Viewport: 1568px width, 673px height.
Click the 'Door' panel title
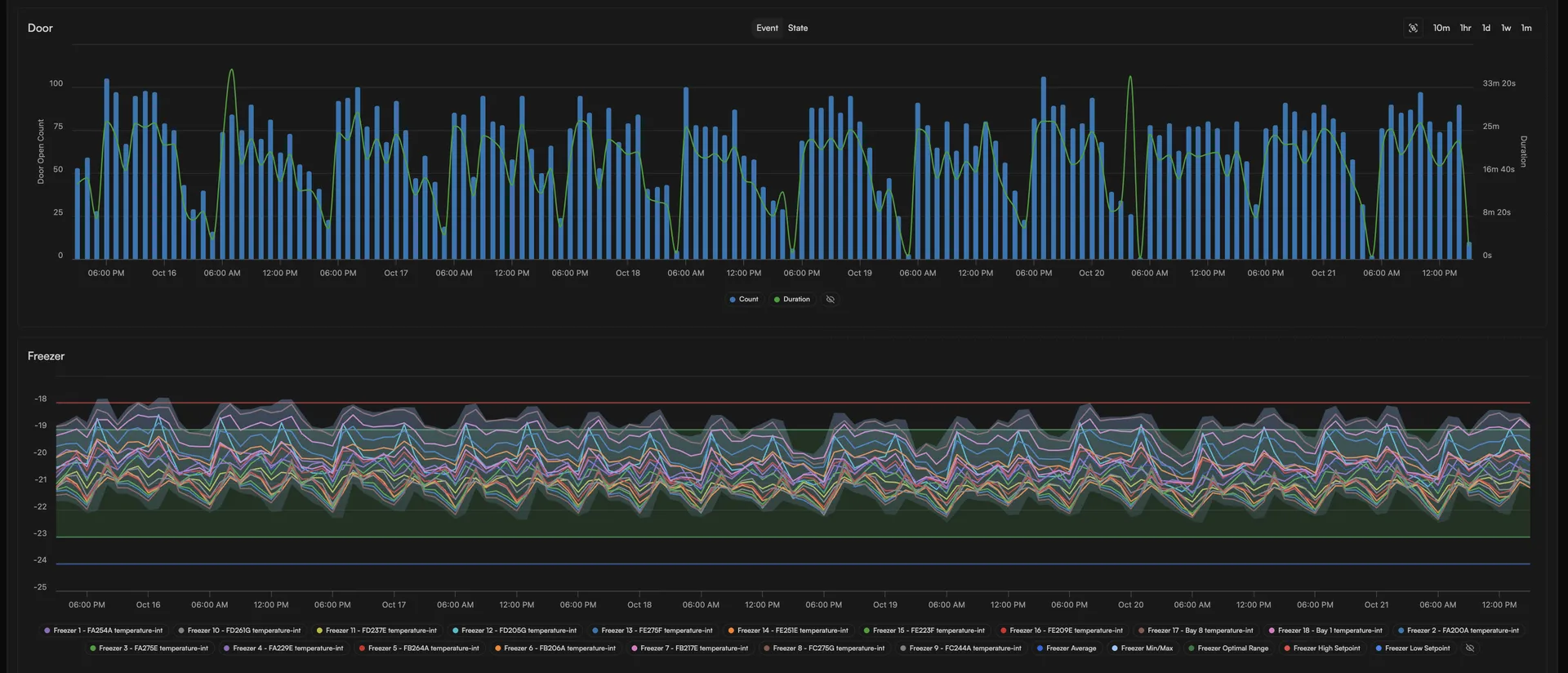tap(40, 28)
